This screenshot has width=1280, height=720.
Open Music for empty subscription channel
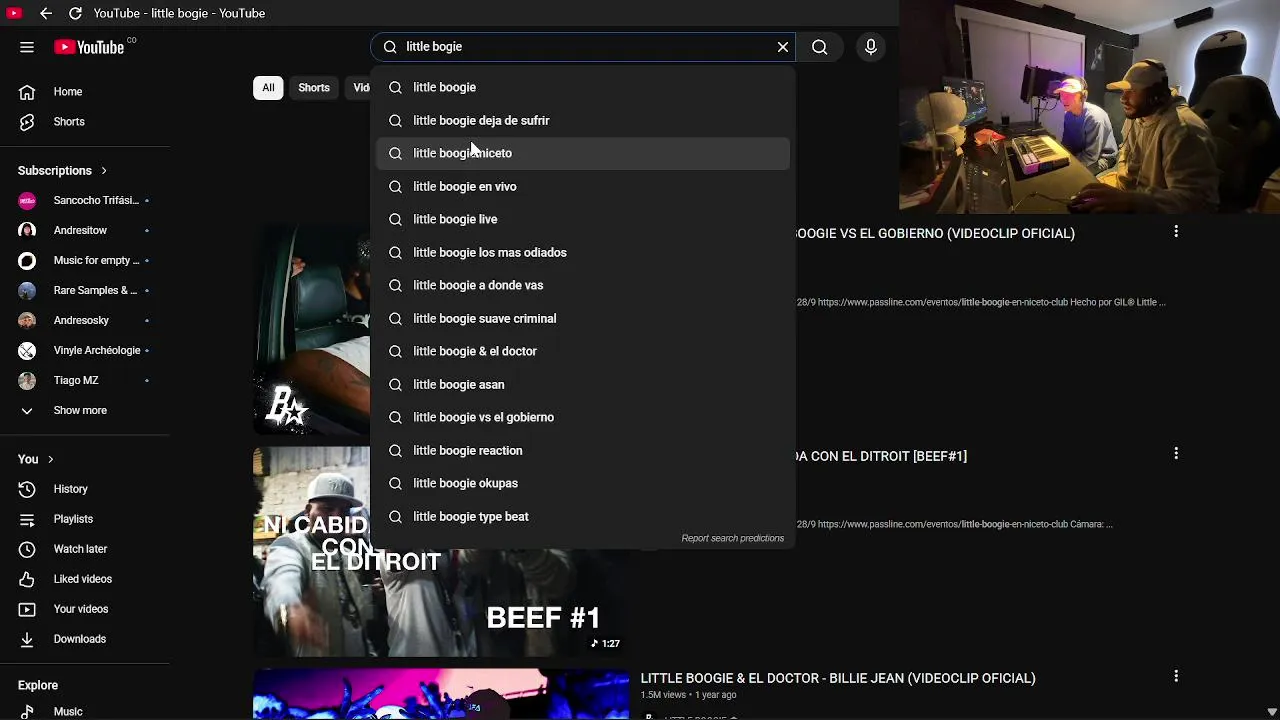tap(85, 260)
